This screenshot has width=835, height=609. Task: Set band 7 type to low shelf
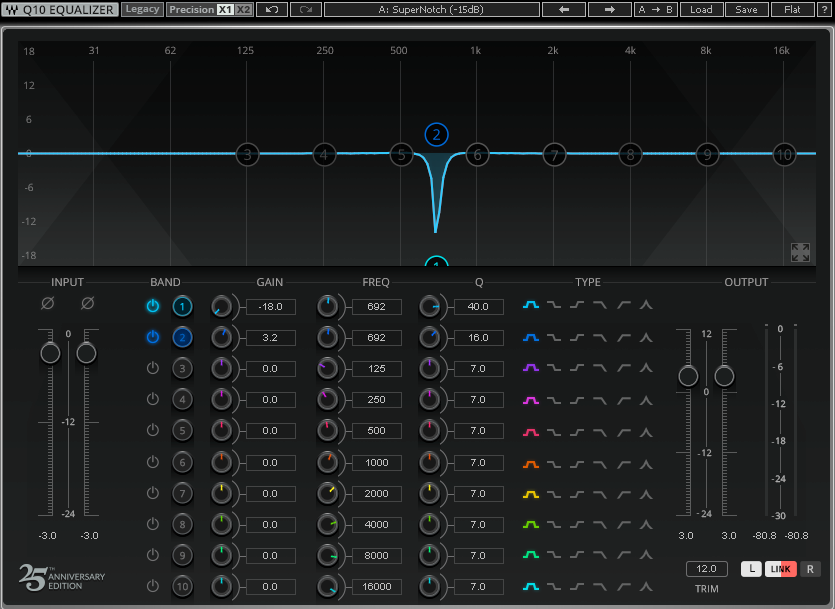(554, 495)
